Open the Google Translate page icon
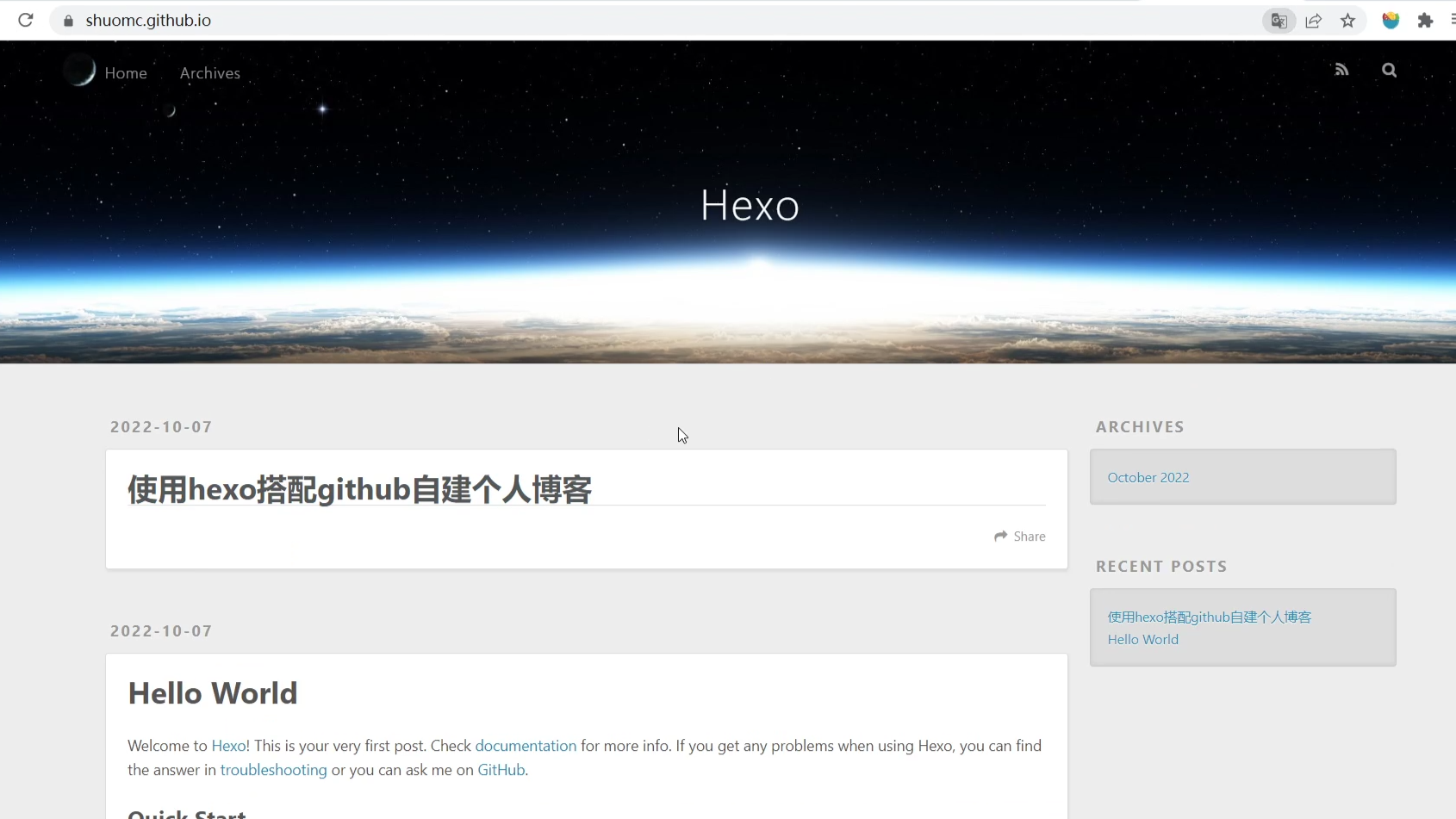 click(1279, 21)
